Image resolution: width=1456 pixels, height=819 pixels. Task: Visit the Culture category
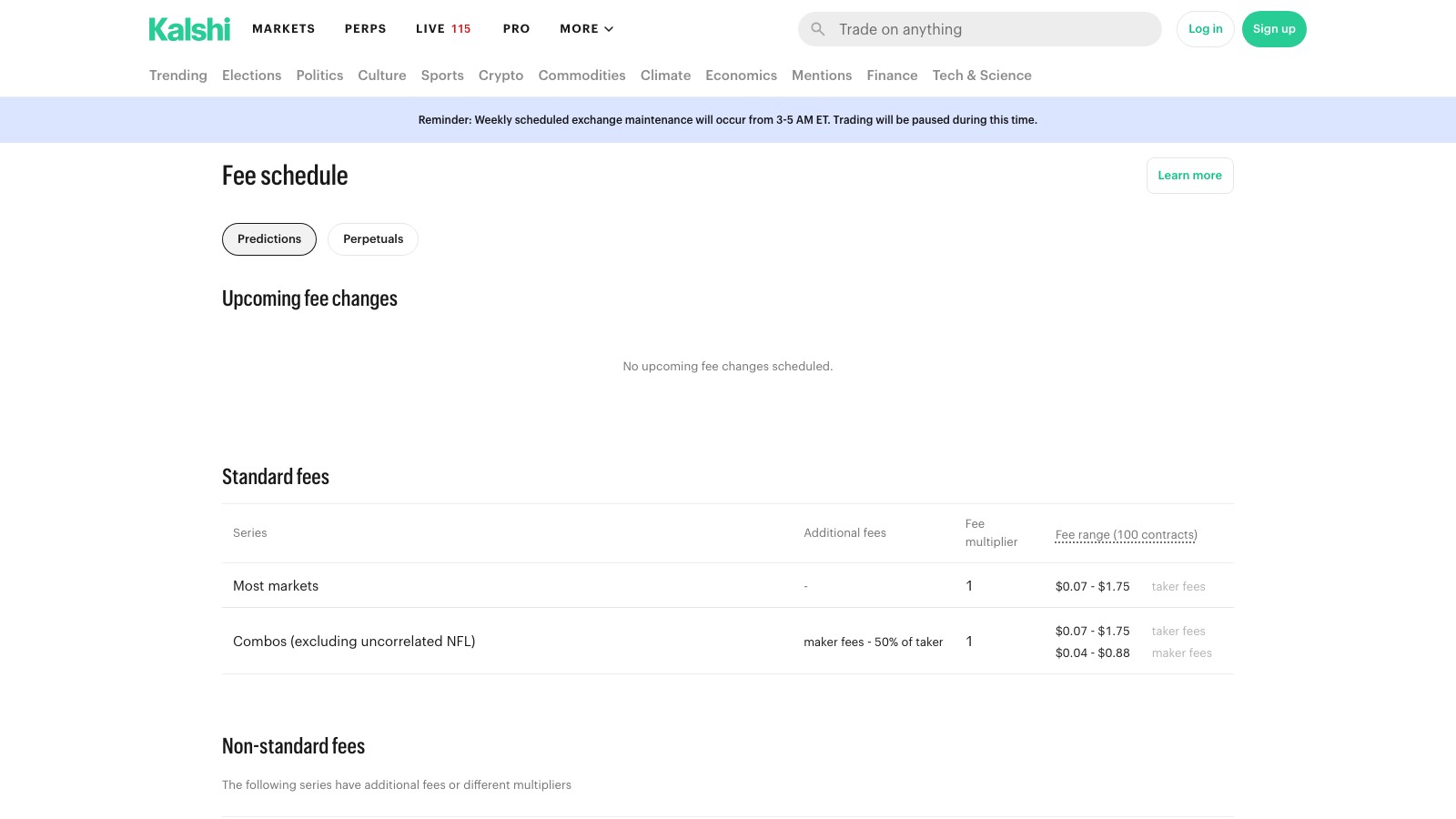(382, 76)
